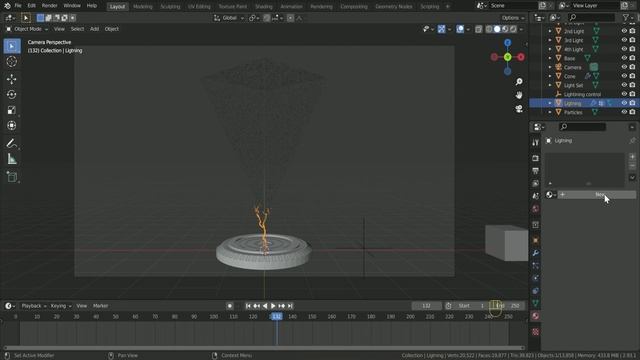This screenshot has width=640, height=360.
Task: Expand the Cone item in outliner
Action: point(550,76)
